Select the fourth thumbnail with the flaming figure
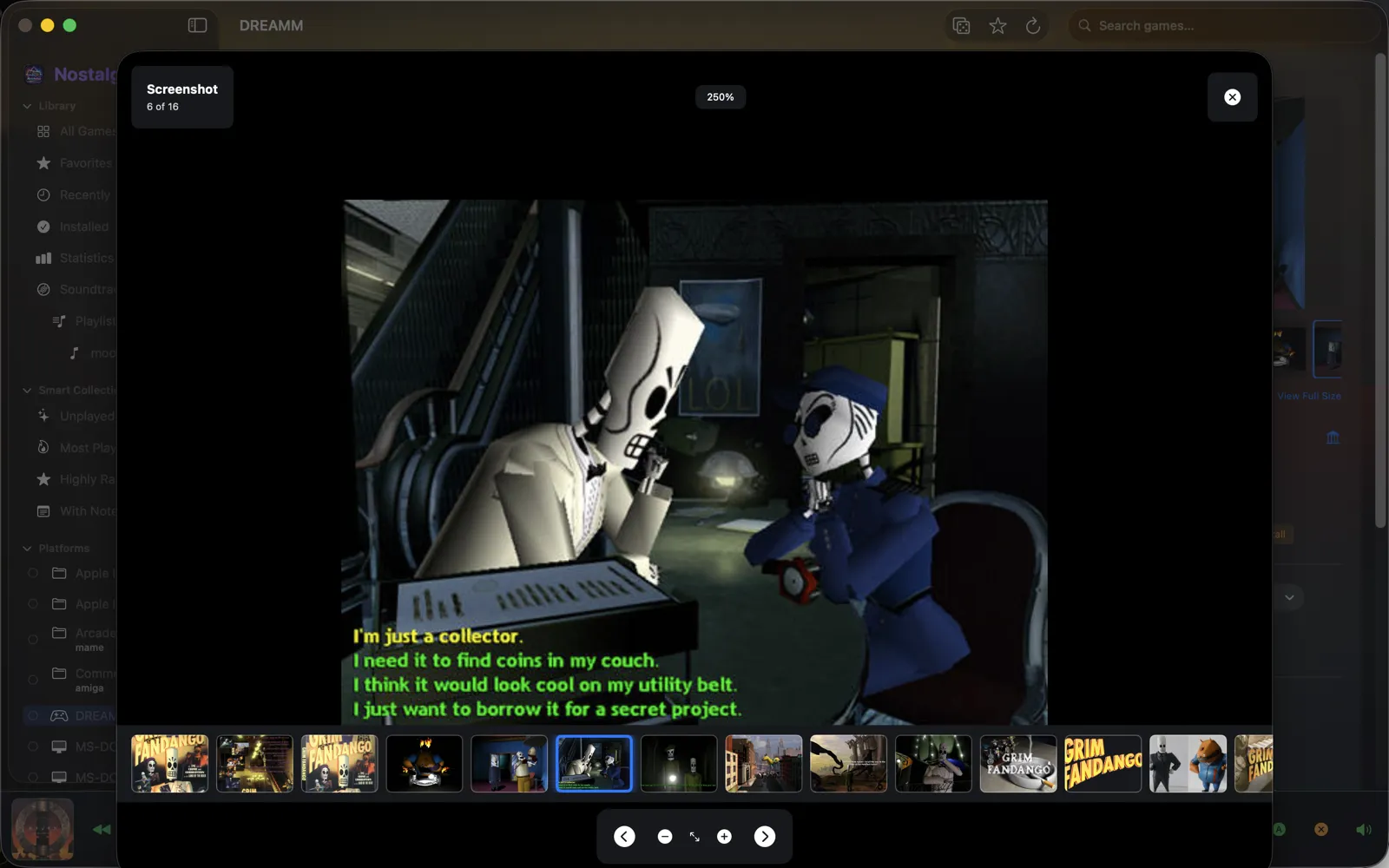 (x=425, y=764)
